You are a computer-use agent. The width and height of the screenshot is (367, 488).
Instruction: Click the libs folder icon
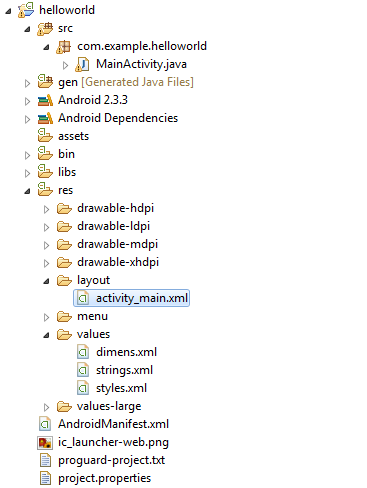(x=45, y=172)
